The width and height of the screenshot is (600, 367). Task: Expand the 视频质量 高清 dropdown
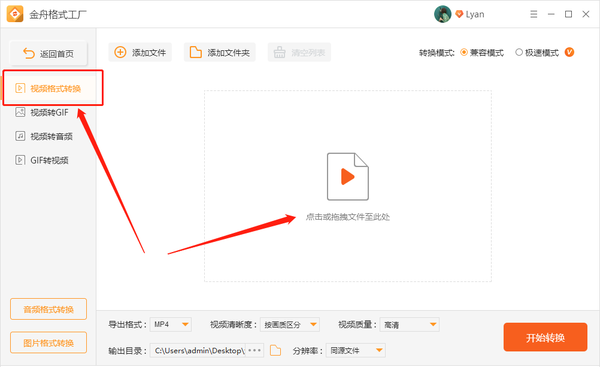tap(409, 325)
